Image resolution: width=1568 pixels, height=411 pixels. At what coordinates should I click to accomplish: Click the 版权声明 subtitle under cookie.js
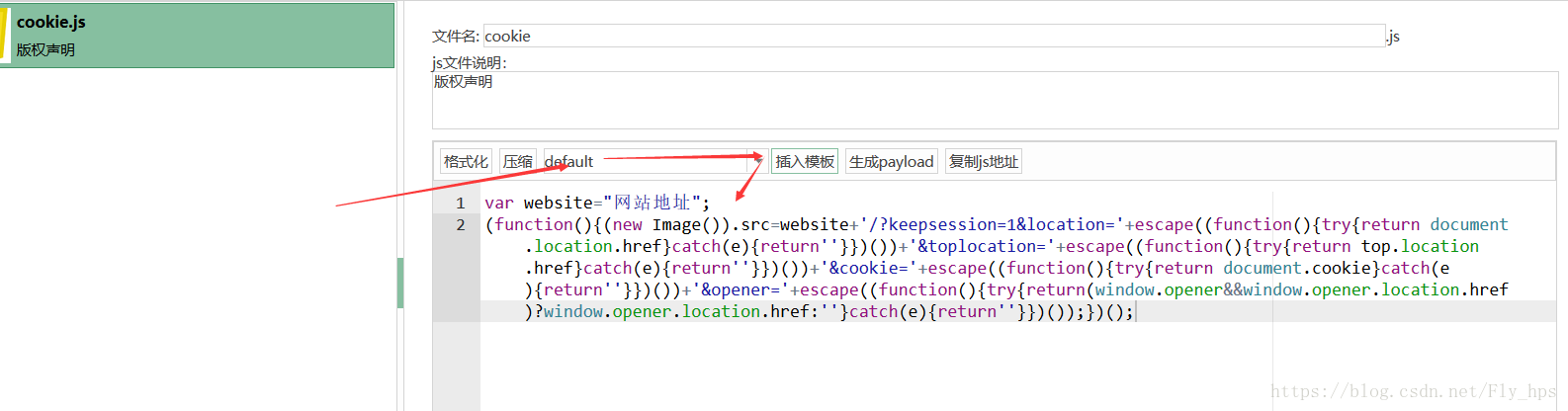tap(45, 50)
